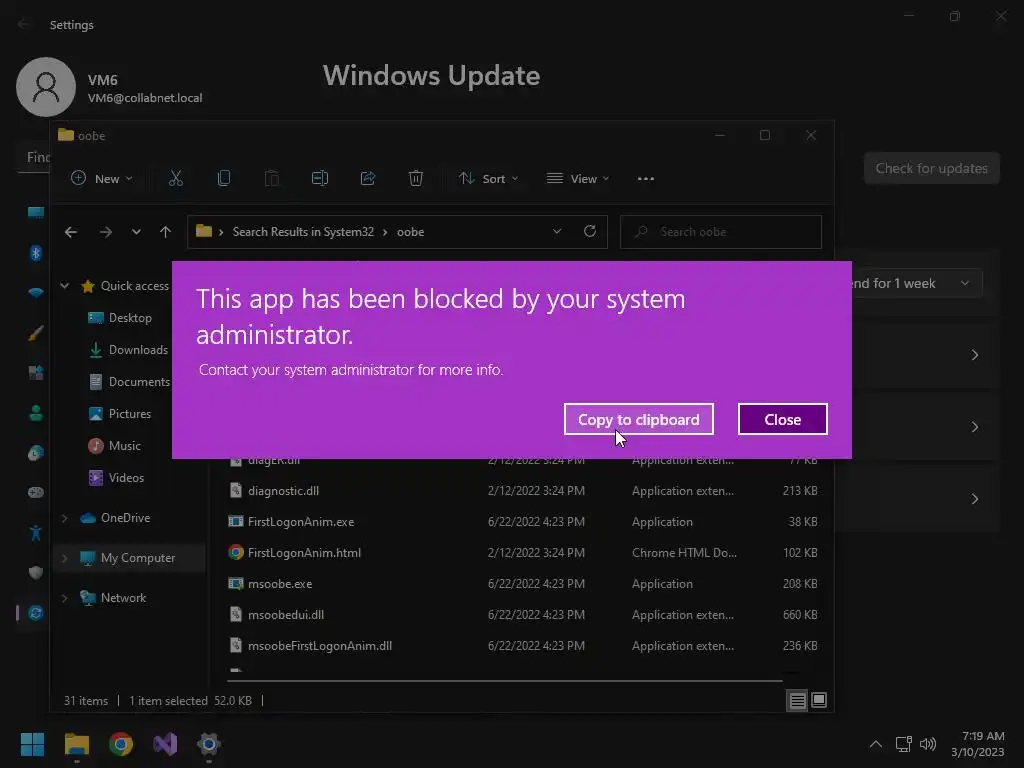Open the New dropdown in Explorer
The width and height of the screenshot is (1024, 768).
pos(102,178)
